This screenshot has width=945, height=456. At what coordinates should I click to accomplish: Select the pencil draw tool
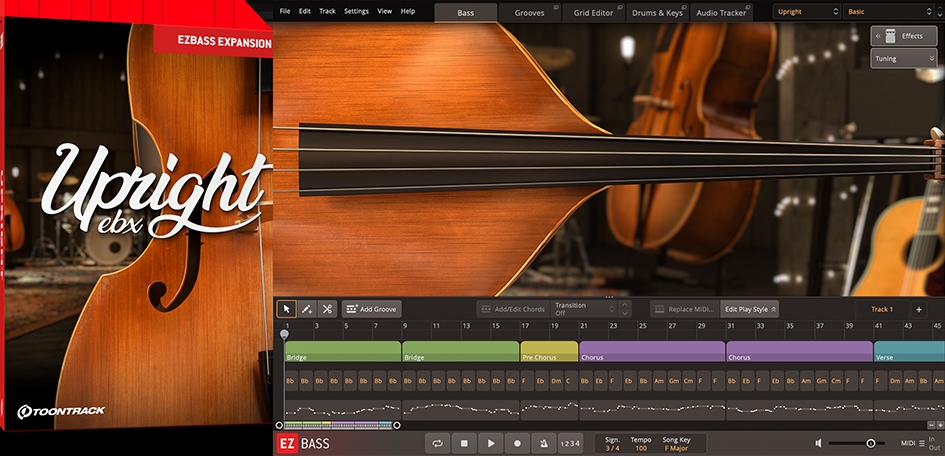coord(307,309)
